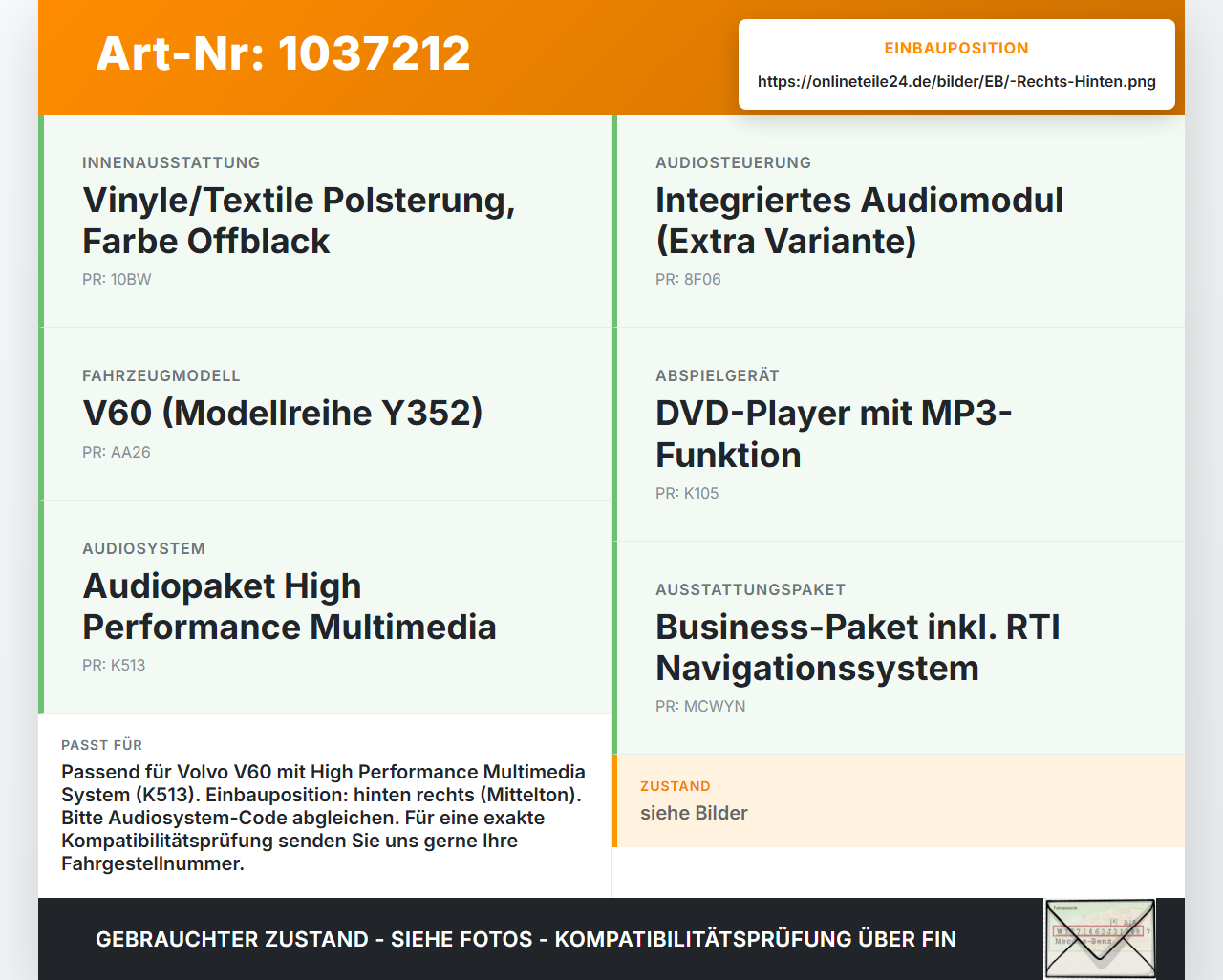Open the Vinyle/Textile Polsterung card

(325, 221)
